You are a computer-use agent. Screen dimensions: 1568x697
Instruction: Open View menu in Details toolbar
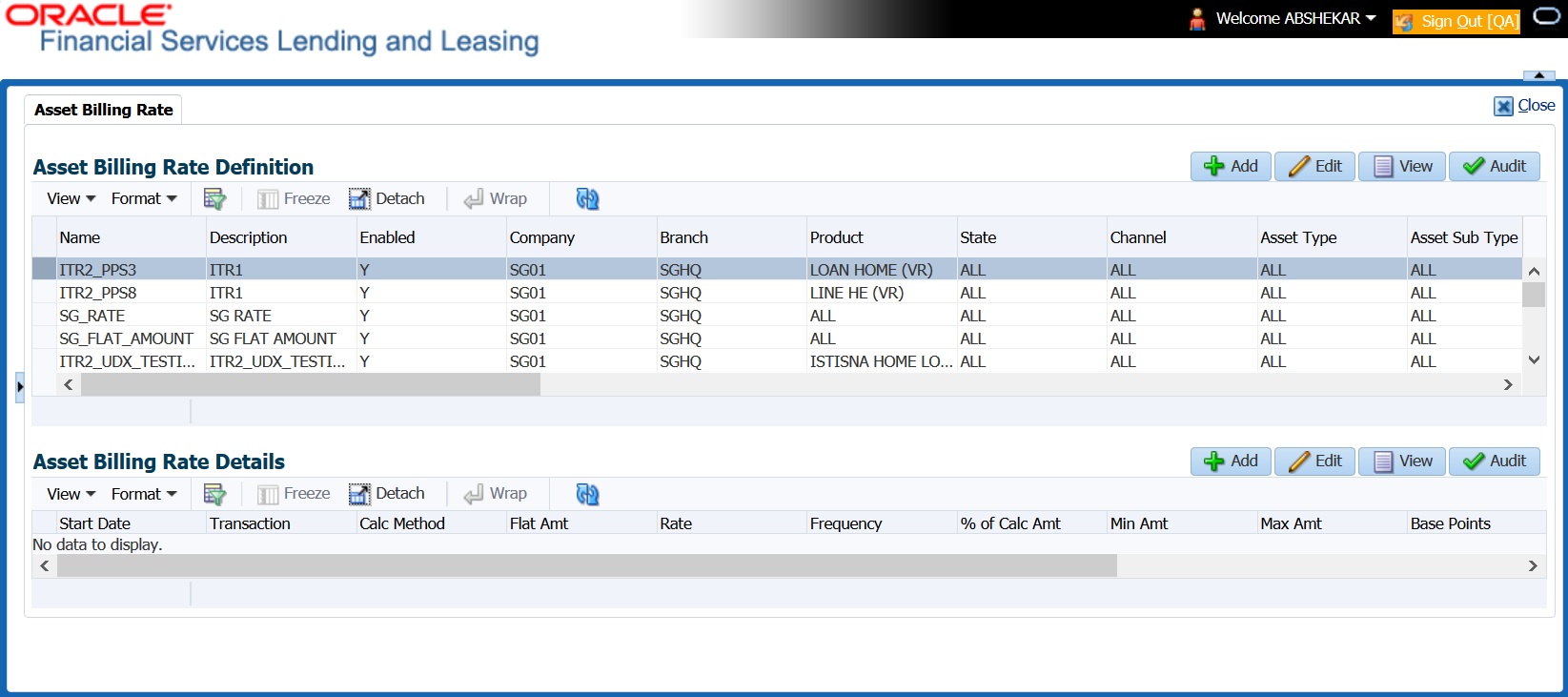[71, 494]
